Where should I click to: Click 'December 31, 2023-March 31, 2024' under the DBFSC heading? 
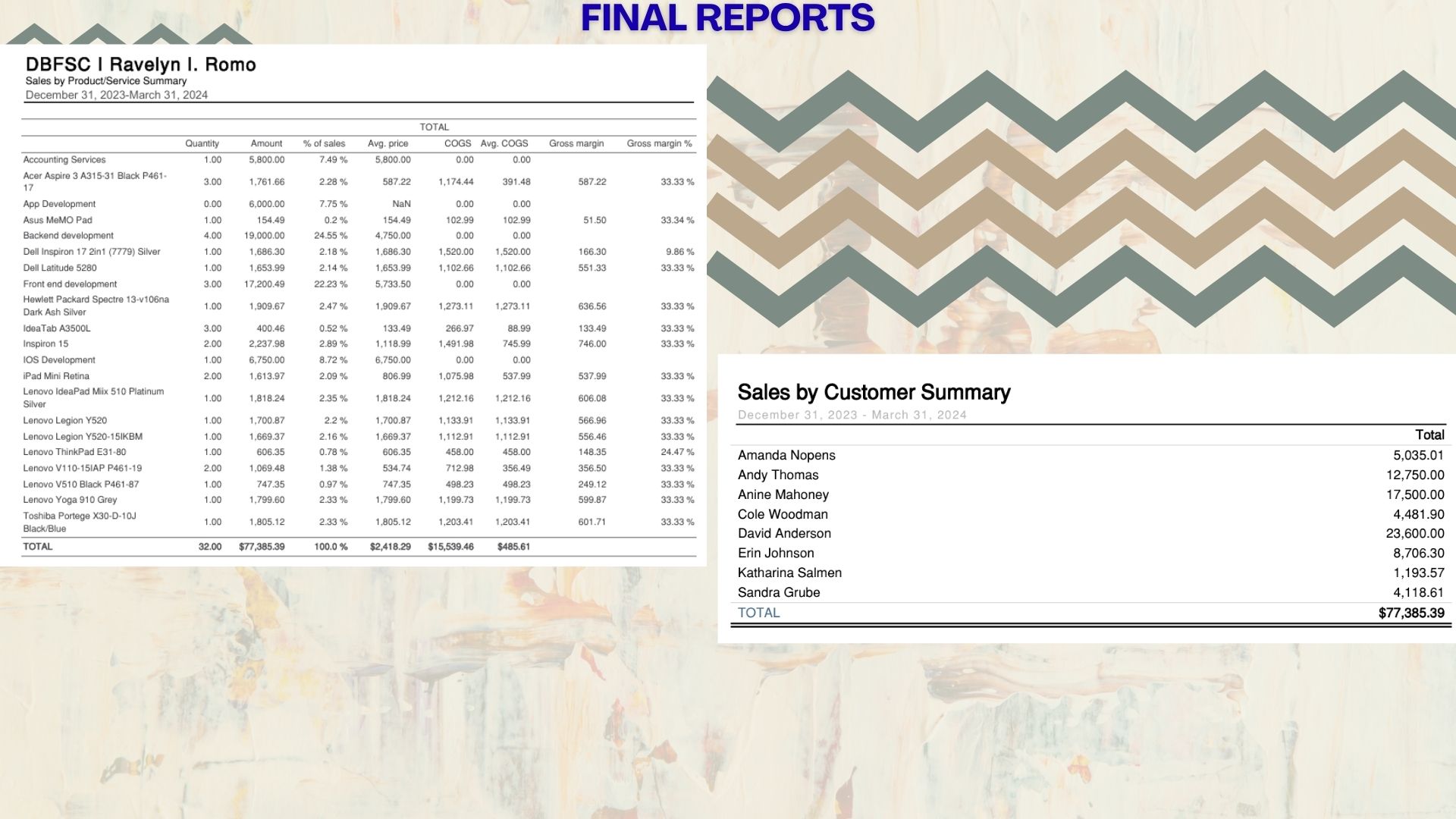click(x=117, y=95)
